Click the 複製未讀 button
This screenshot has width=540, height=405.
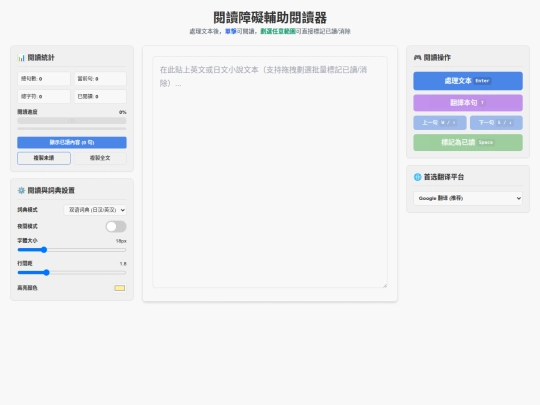44,158
